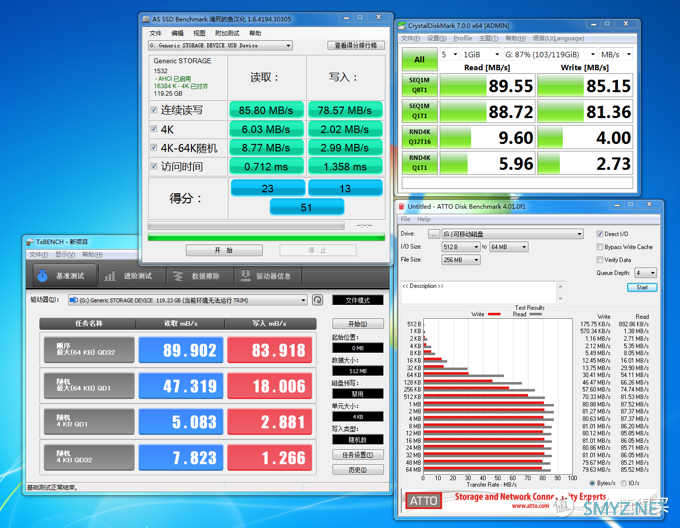680x528 pixels.
Task: Open ATTO I/O Size 512 B dropdown
Action: point(461,247)
